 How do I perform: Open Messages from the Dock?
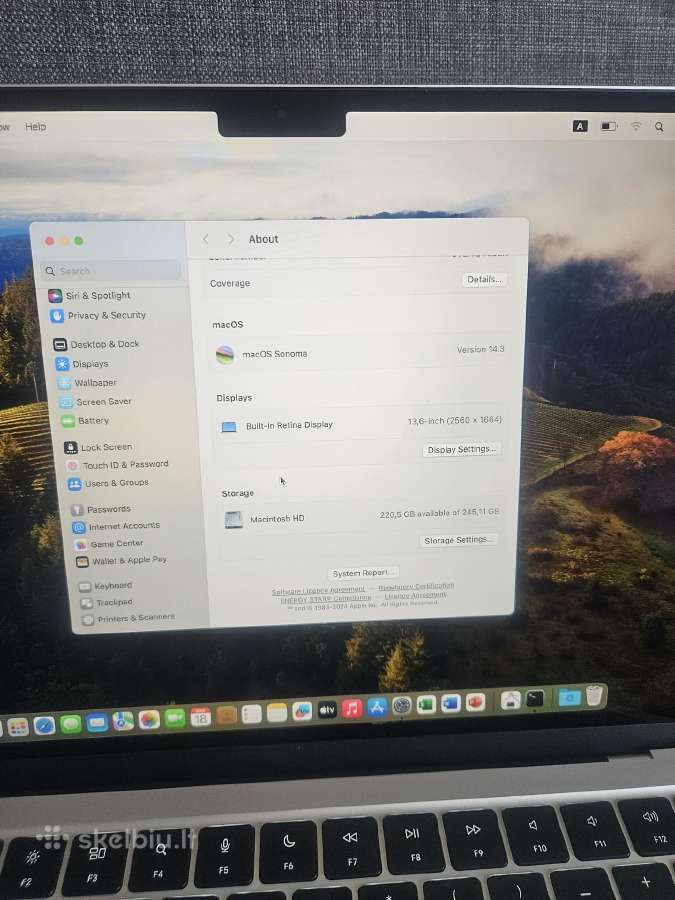click(71, 724)
